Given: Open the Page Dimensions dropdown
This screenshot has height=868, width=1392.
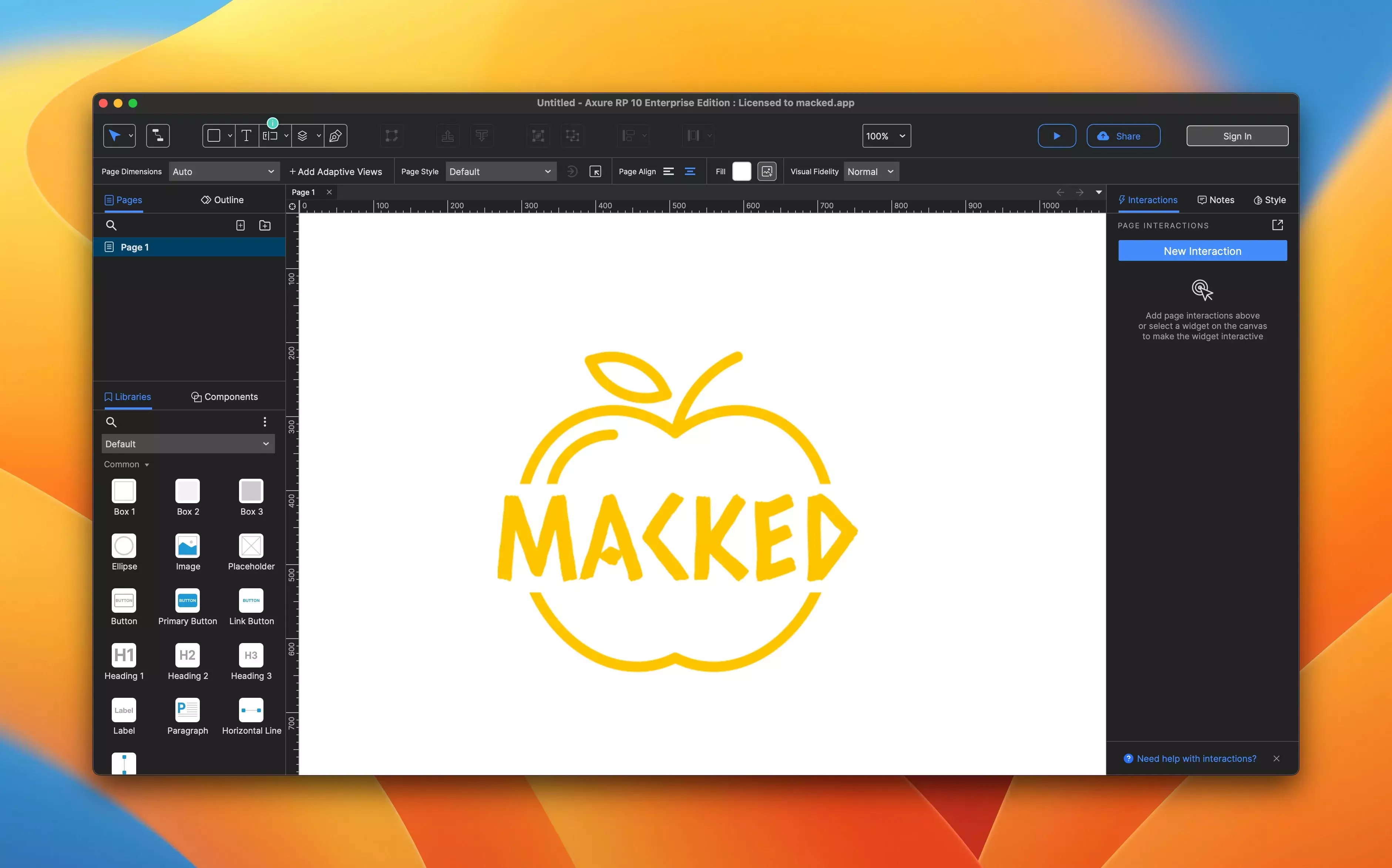Looking at the screenshot, I should click(x=223, y=172).
